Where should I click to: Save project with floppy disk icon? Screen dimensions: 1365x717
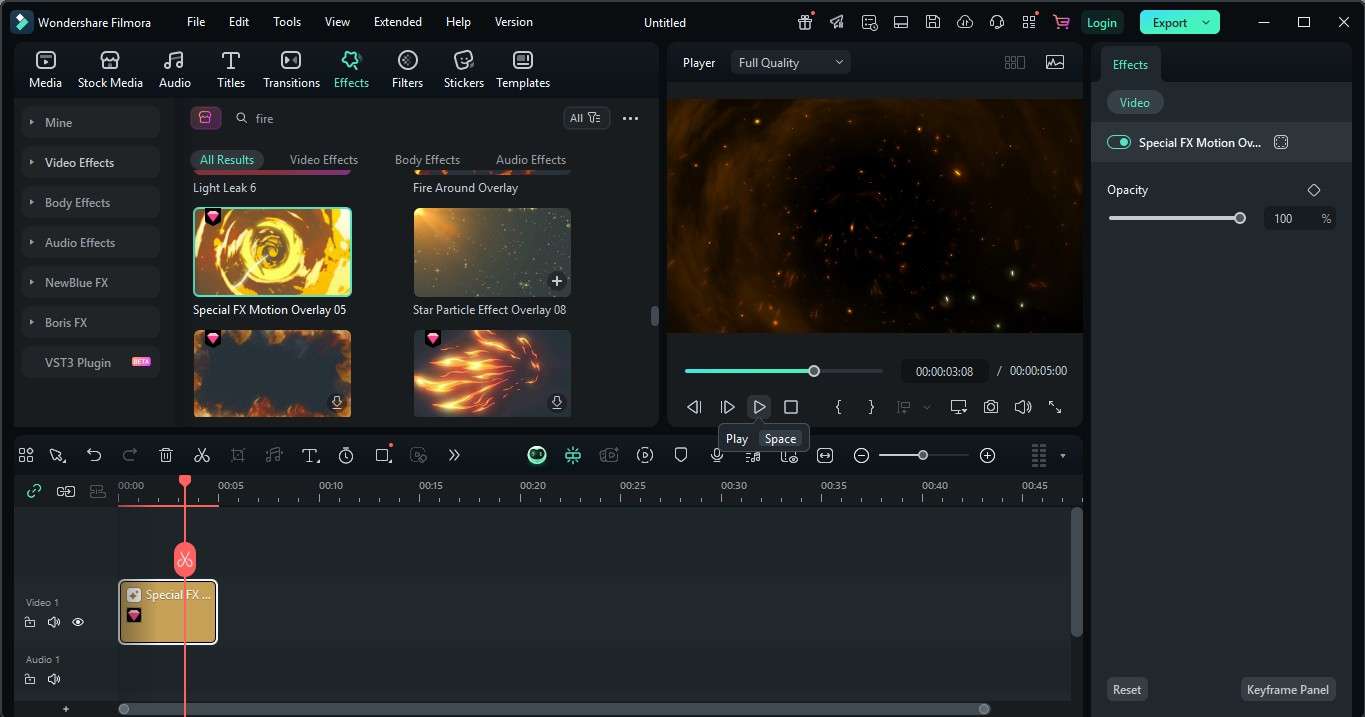pos(933,22)
